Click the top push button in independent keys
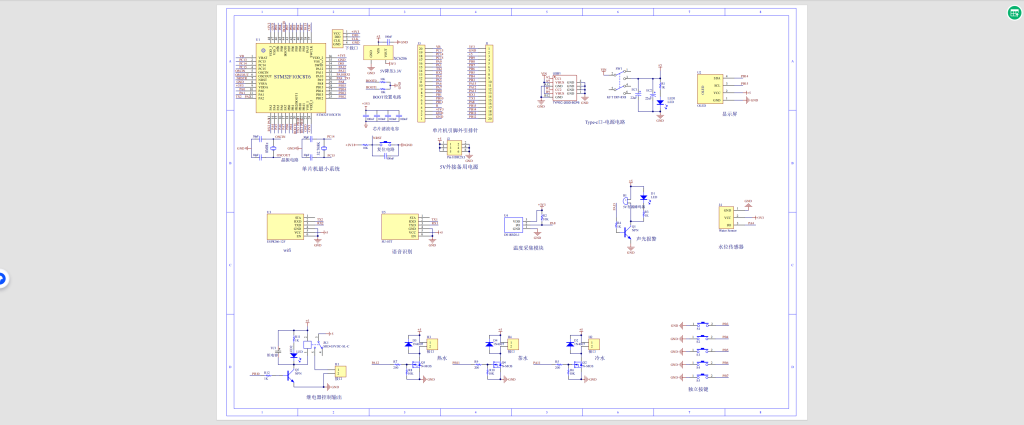 (x=704, y=325)
